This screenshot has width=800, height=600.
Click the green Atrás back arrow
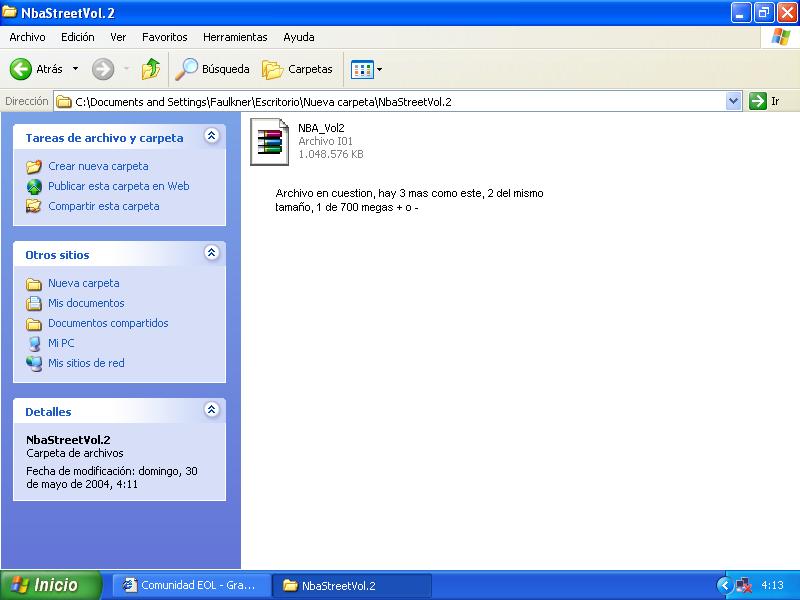tap(21, 69)
